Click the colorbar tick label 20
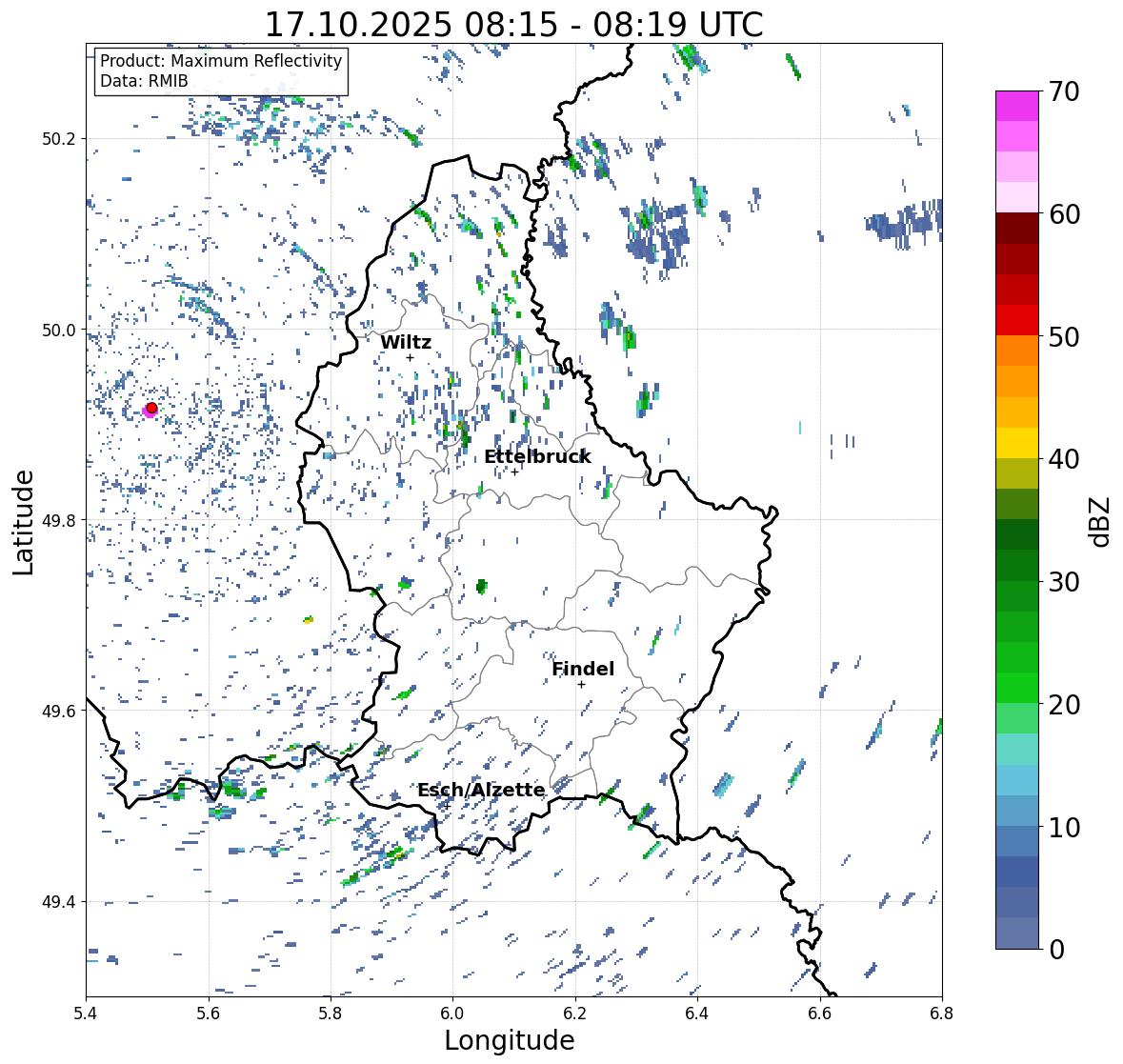Image resolution: width=1123 pixels, height=1064 pixels. click(1064, 705)
